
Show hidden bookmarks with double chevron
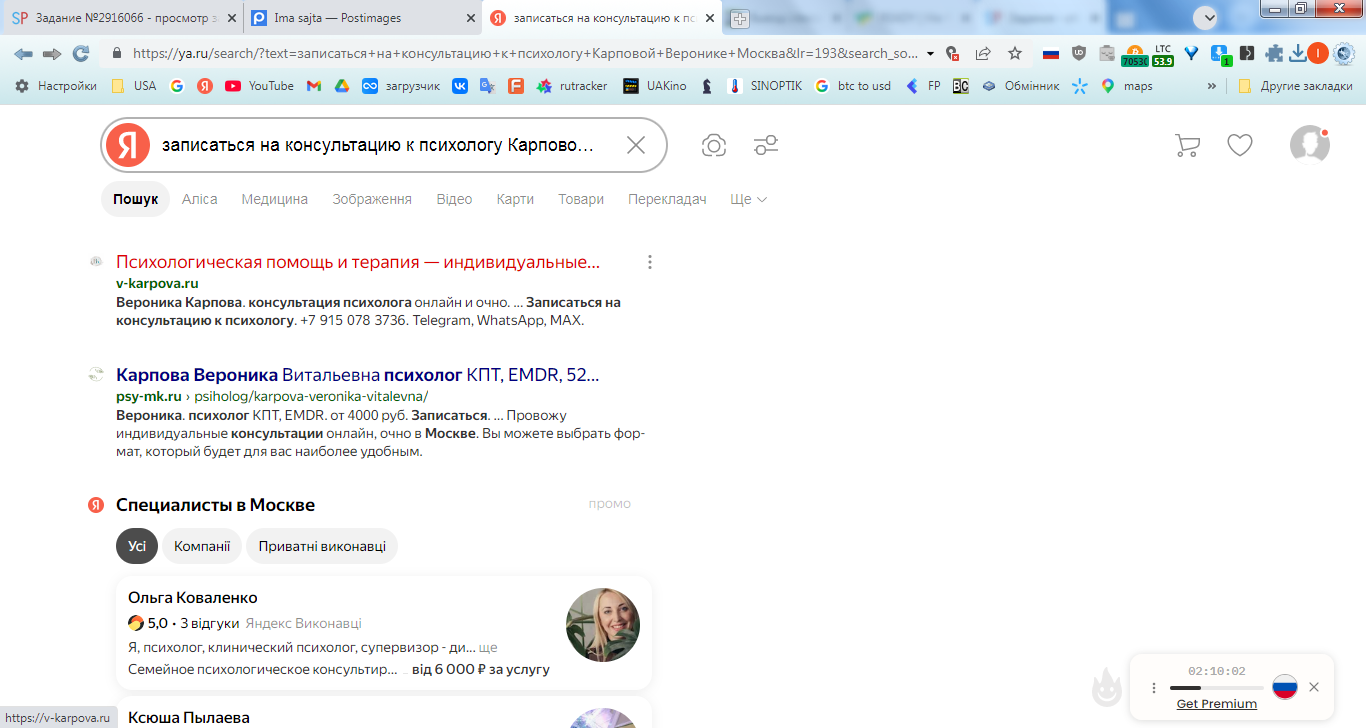coord(1212,86)
